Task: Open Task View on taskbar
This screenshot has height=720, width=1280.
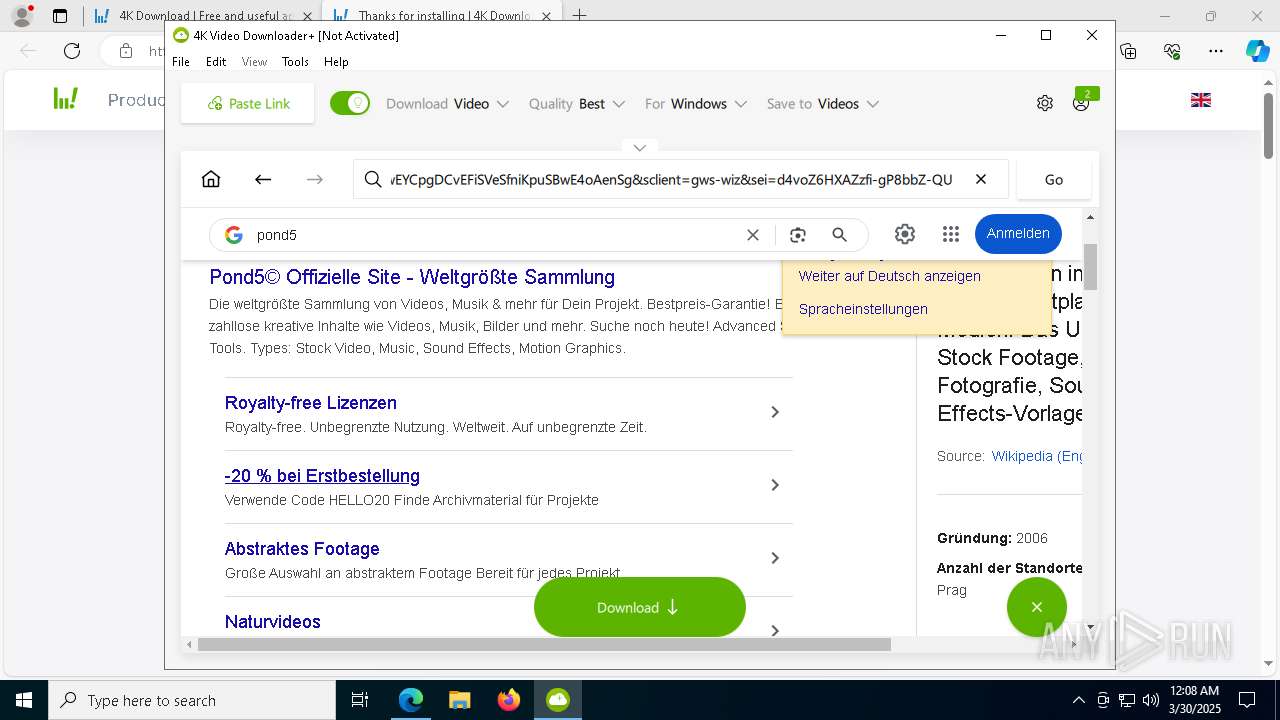Action: click(360, 700)
